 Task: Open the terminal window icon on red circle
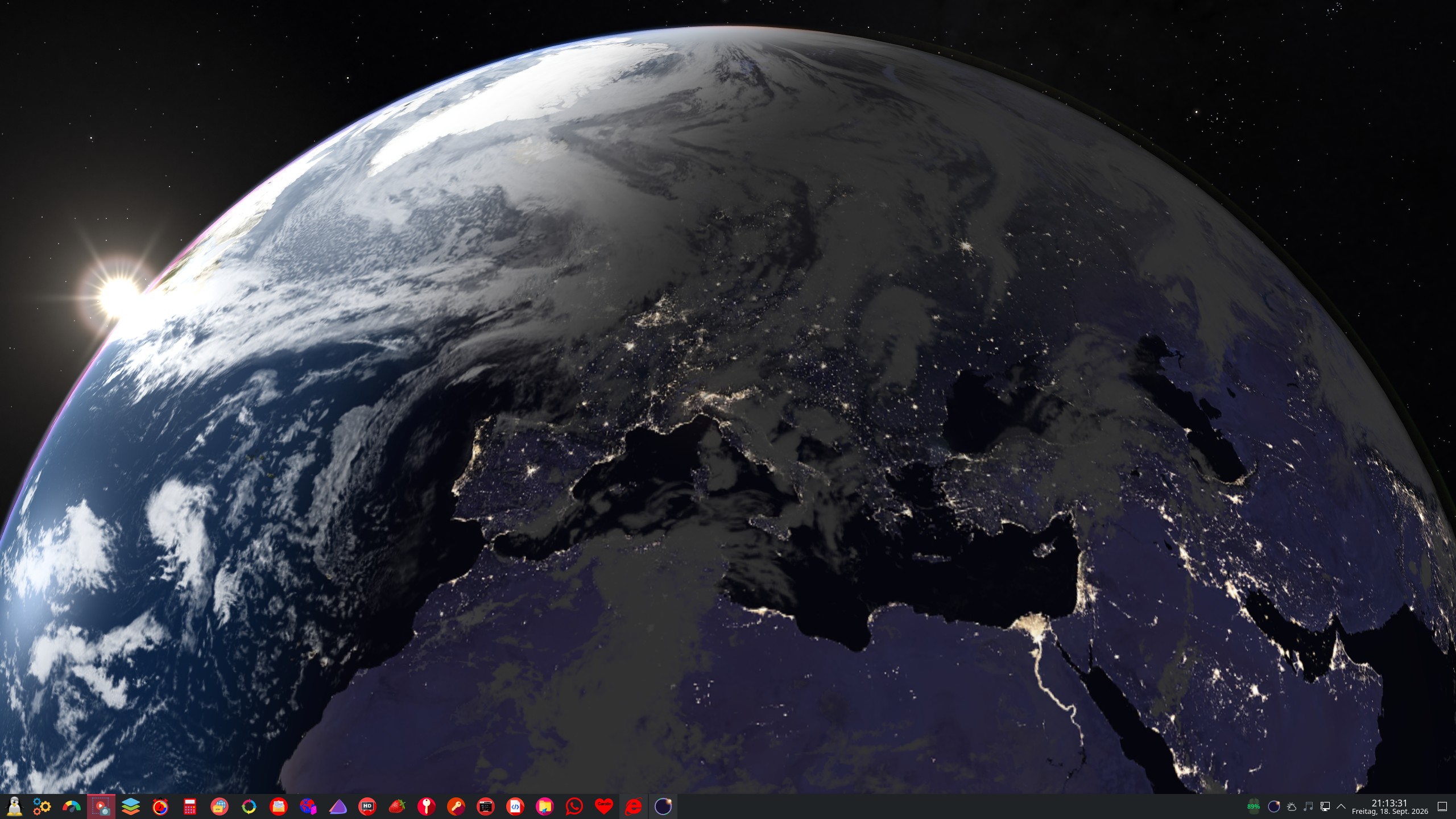coord(486,806)
